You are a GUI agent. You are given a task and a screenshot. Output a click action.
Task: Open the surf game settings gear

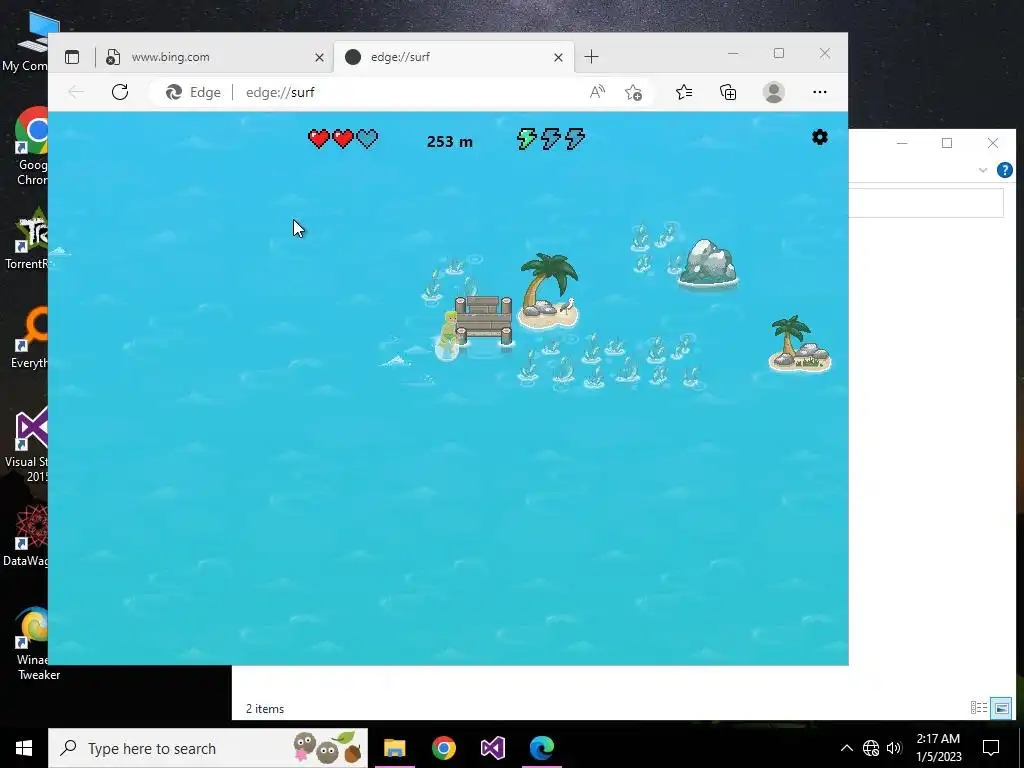(x=820, y=137)
